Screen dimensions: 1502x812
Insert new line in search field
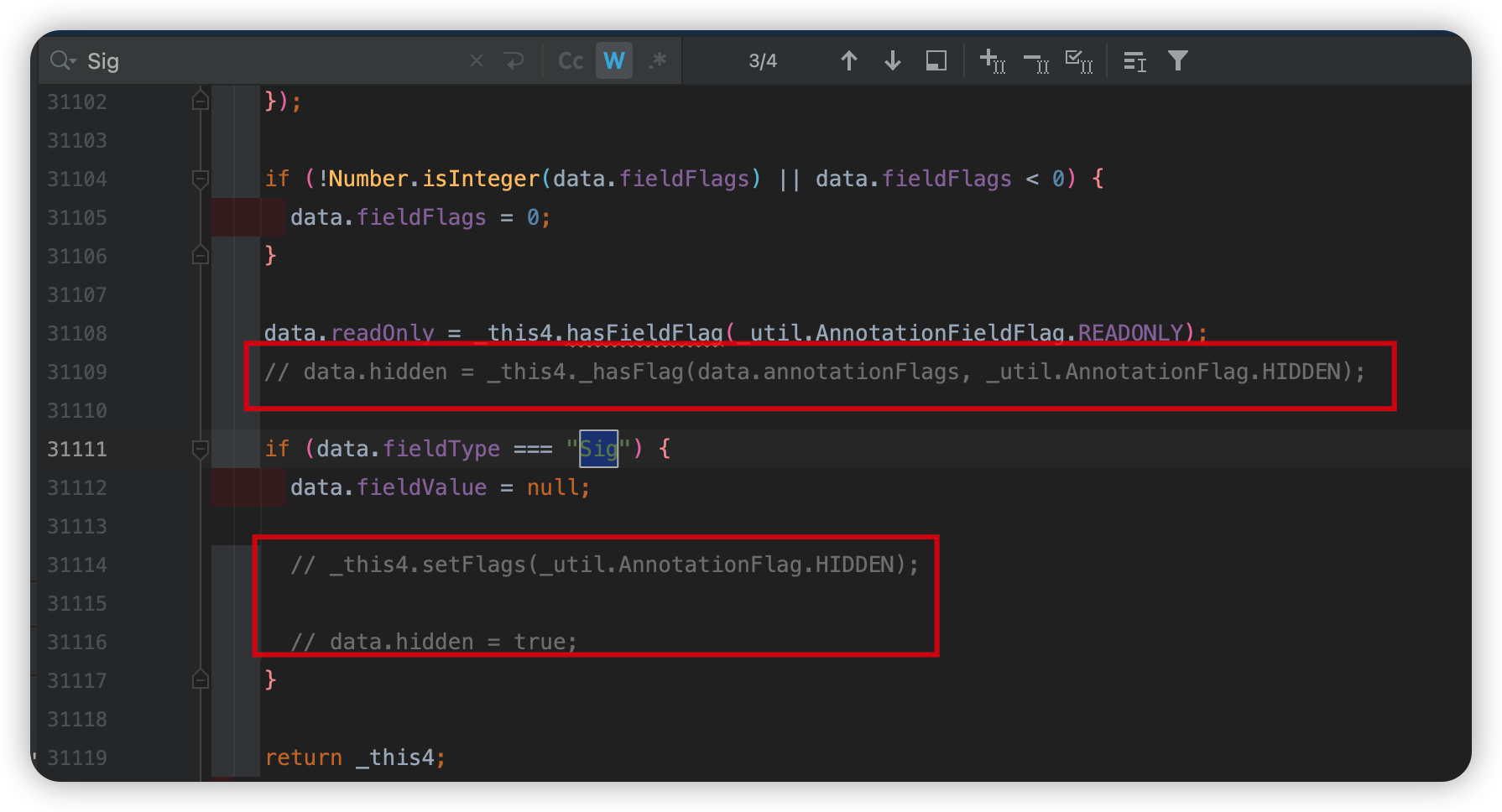[514, 60]
